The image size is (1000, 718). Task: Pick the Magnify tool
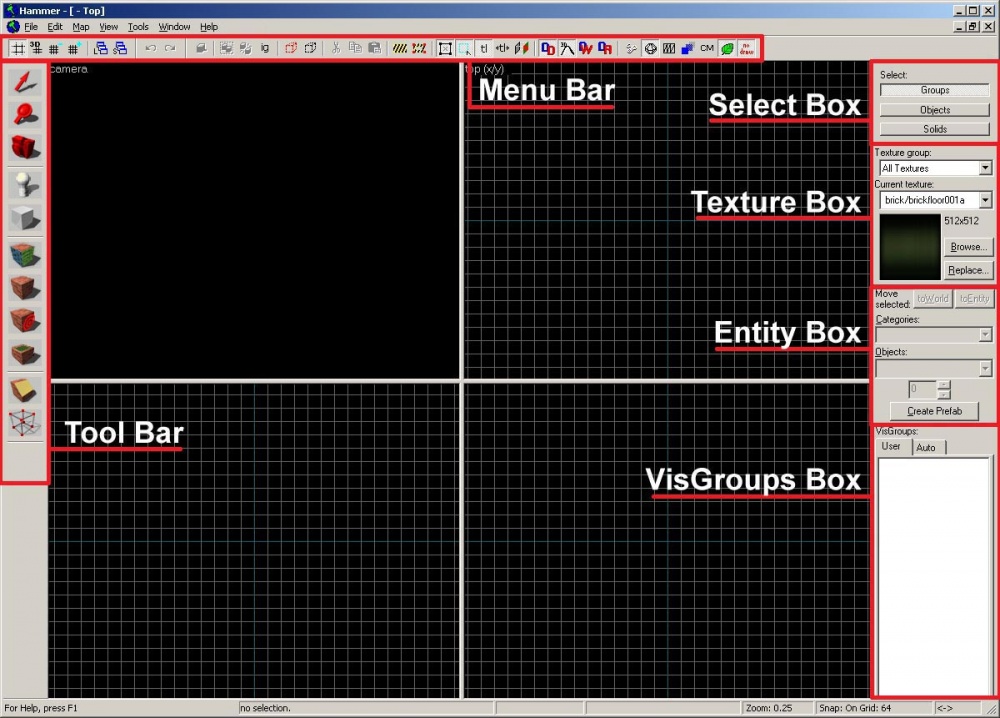(25, 115)
